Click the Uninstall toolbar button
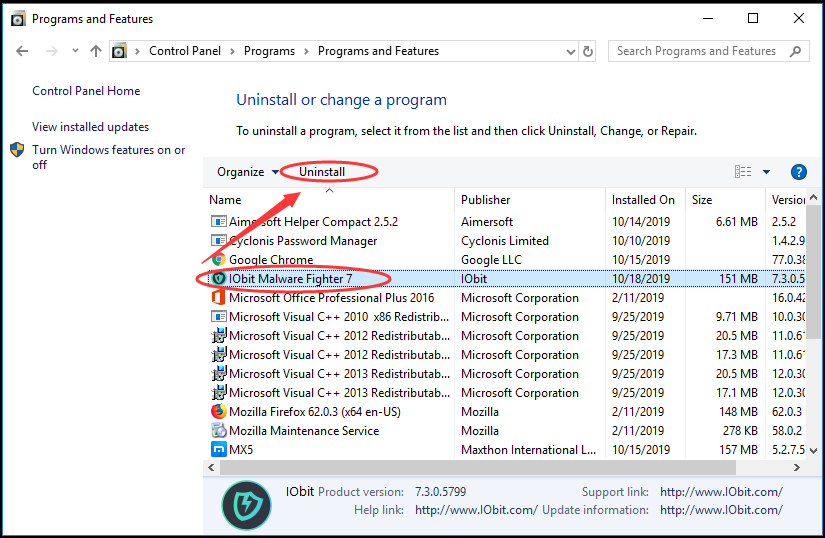Screen dimensions: 825x538 322,172
